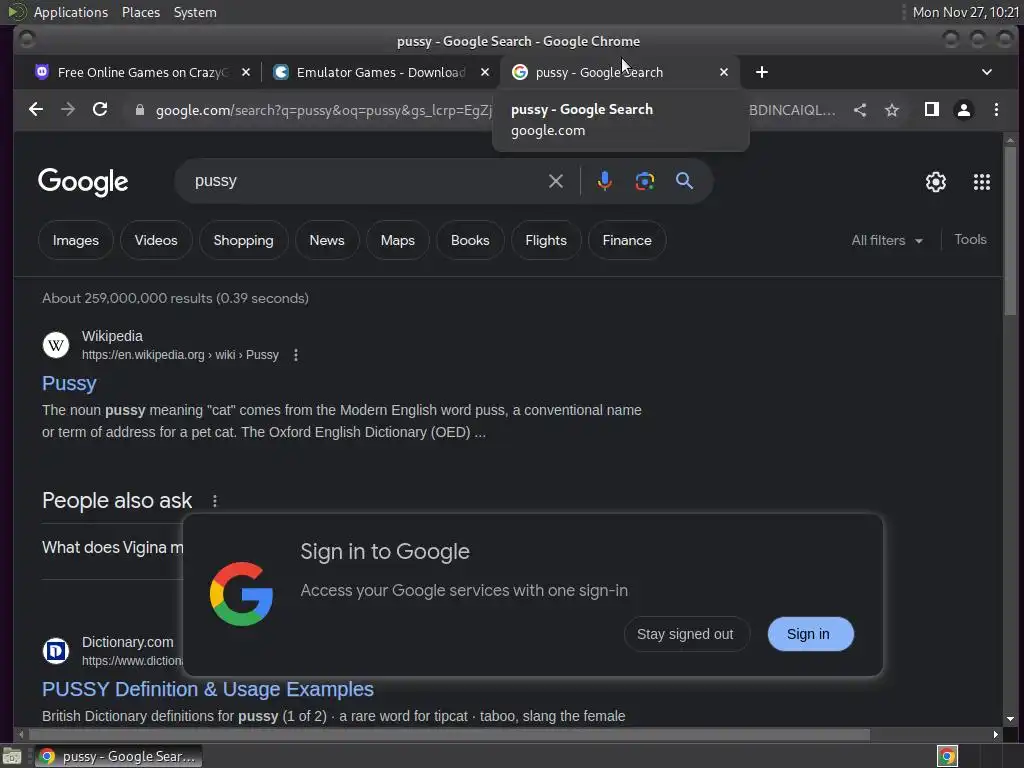Click Stay signed out button
Image resolution: width=1024 pixels, height=768 pixels.
coord(685,634)
